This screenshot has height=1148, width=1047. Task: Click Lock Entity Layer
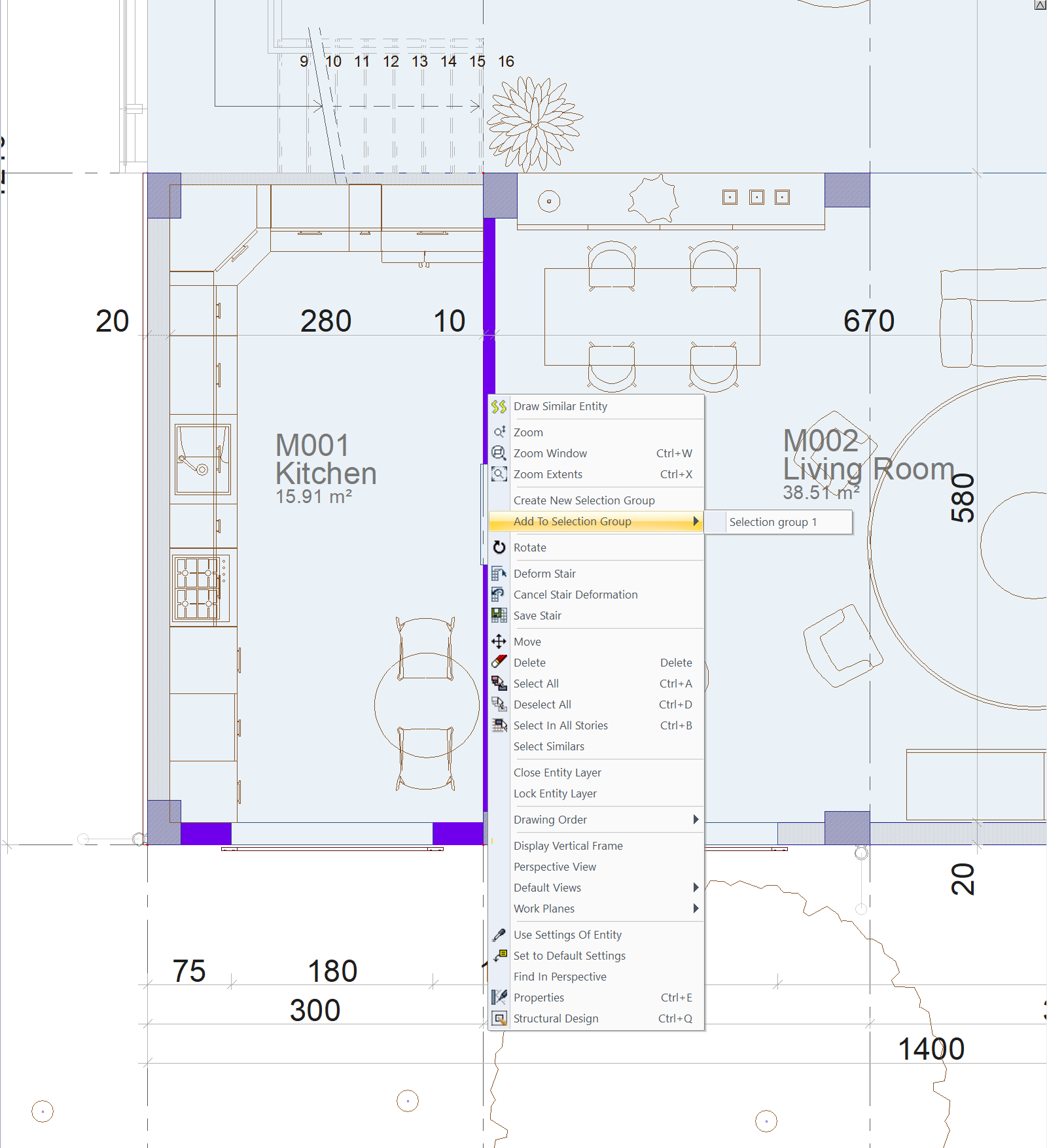tap(596, 793)
